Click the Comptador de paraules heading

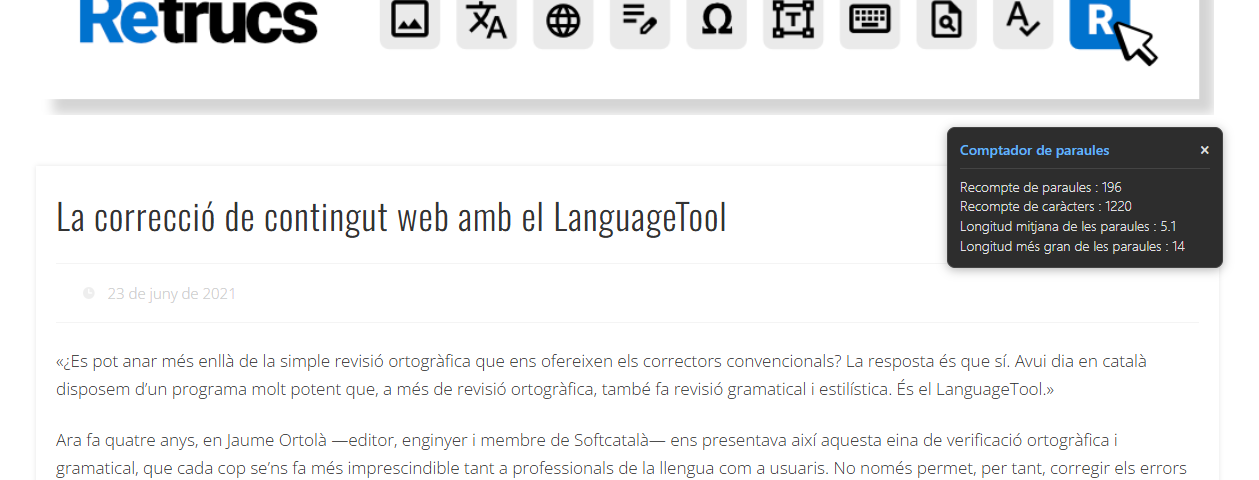1034,151
